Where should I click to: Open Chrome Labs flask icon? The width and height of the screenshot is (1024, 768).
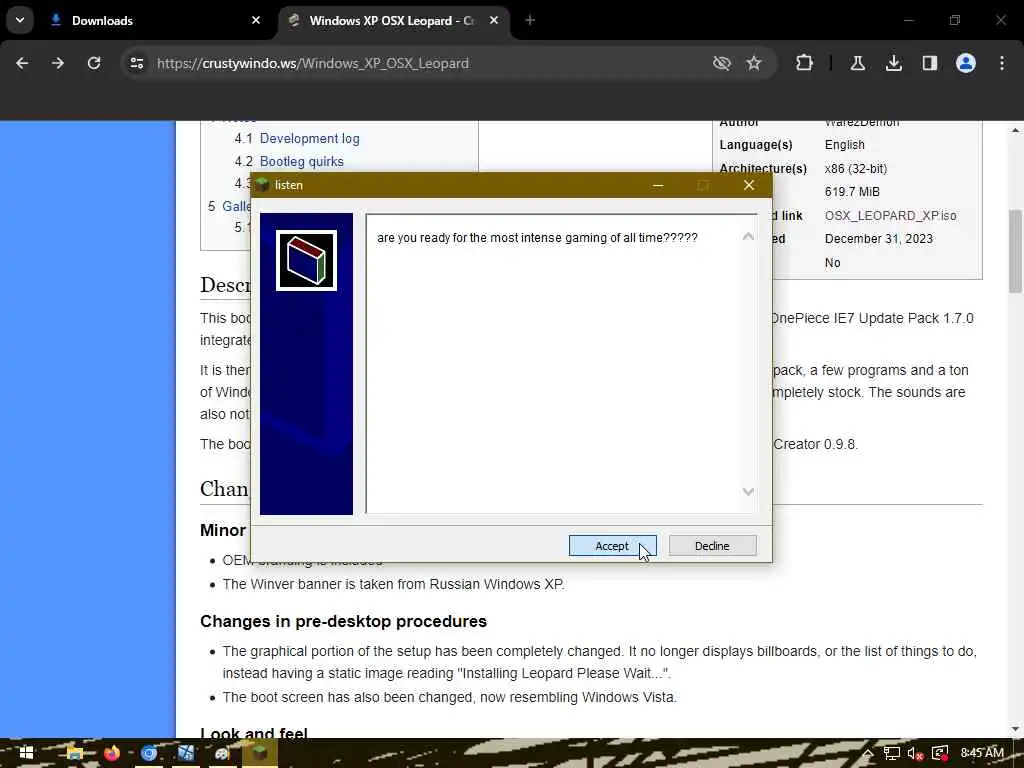857,63
